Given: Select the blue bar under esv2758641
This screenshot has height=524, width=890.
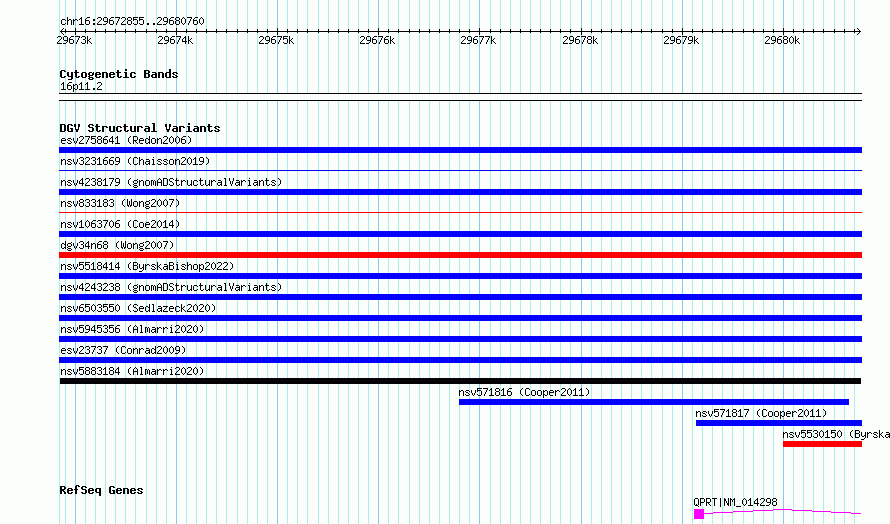Looking at the screenshot, I should coord(460,150).
